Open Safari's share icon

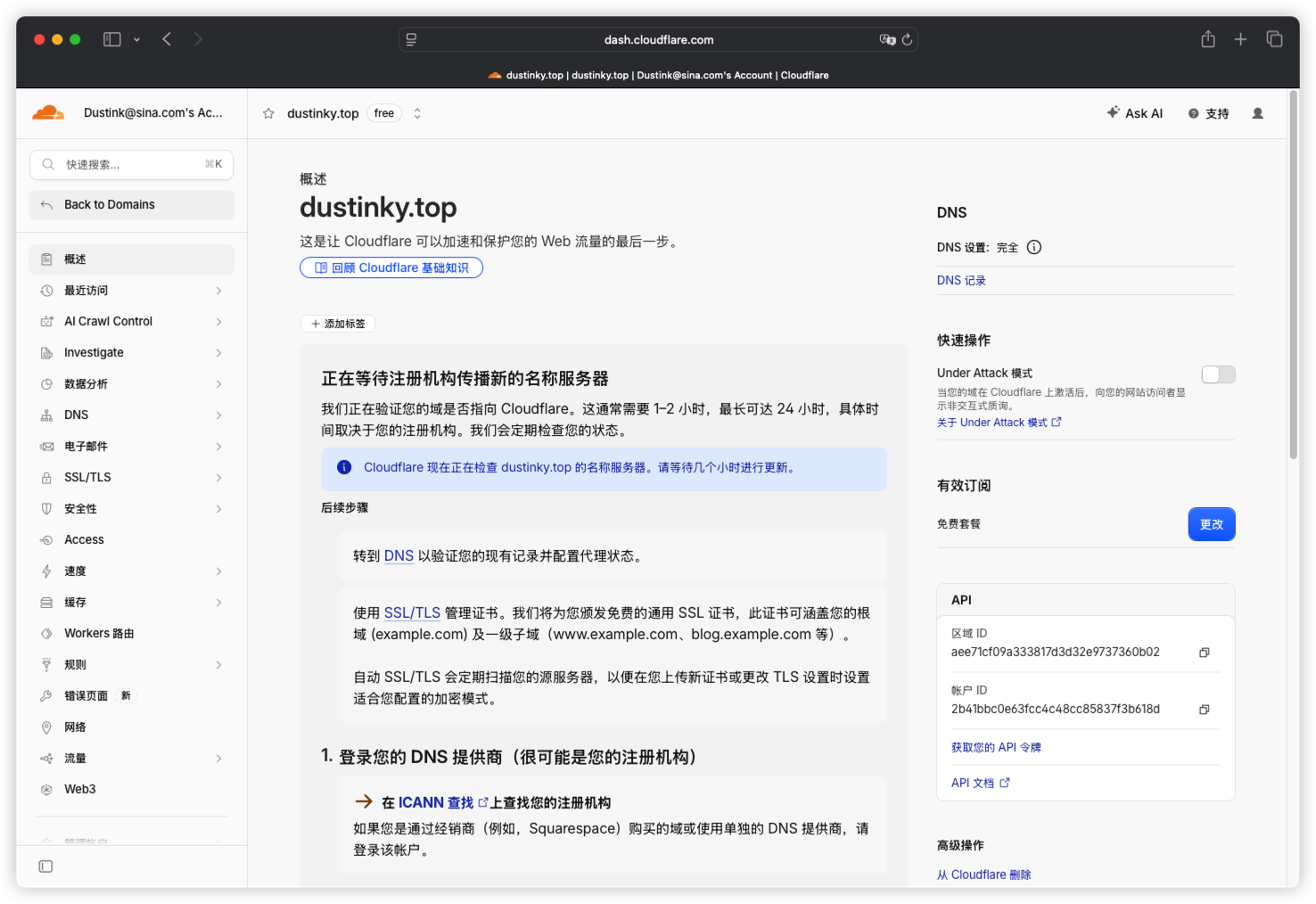pos(1208,39)
